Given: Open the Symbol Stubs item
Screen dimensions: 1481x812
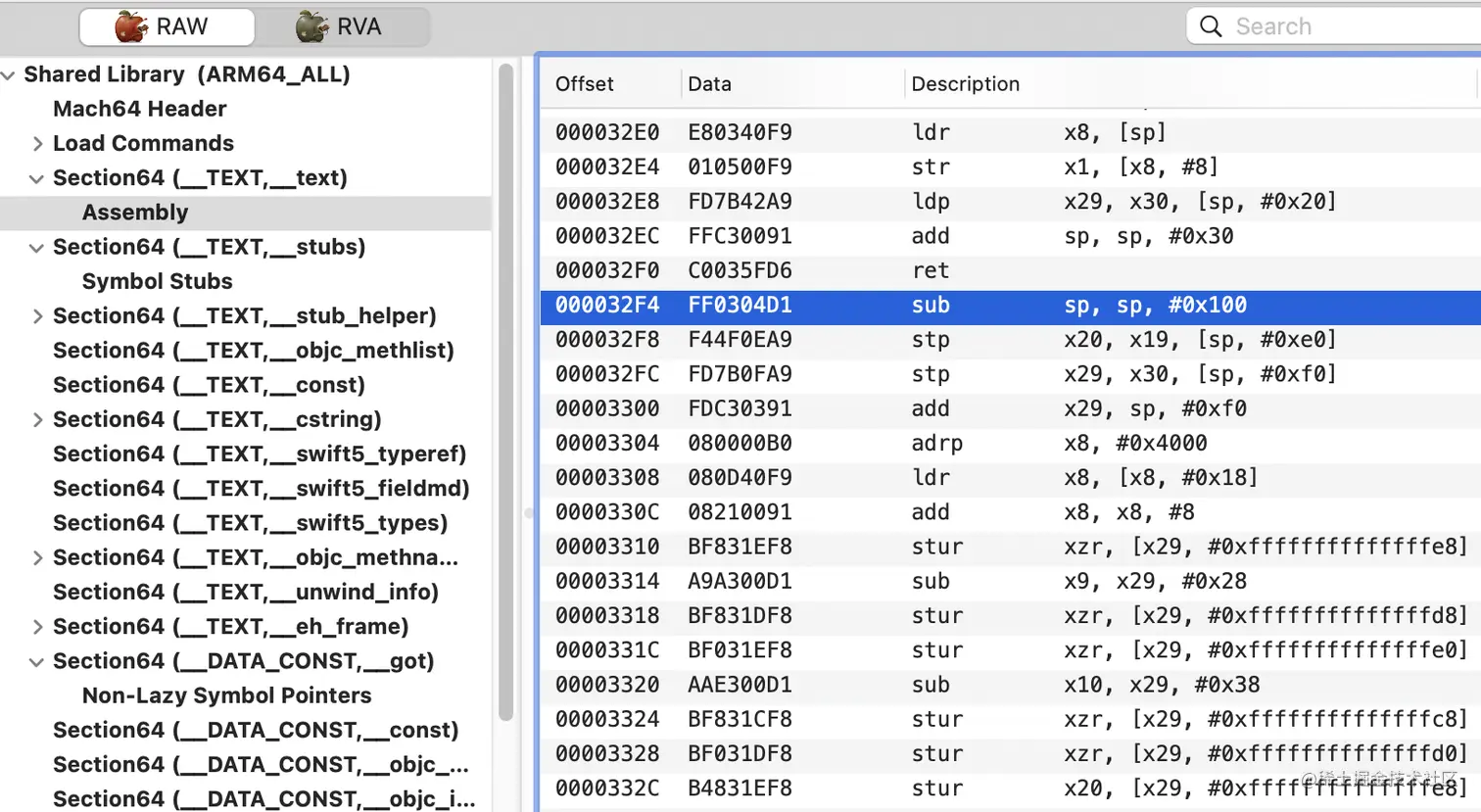Looking at the screenshot, I should click(158, 281).
